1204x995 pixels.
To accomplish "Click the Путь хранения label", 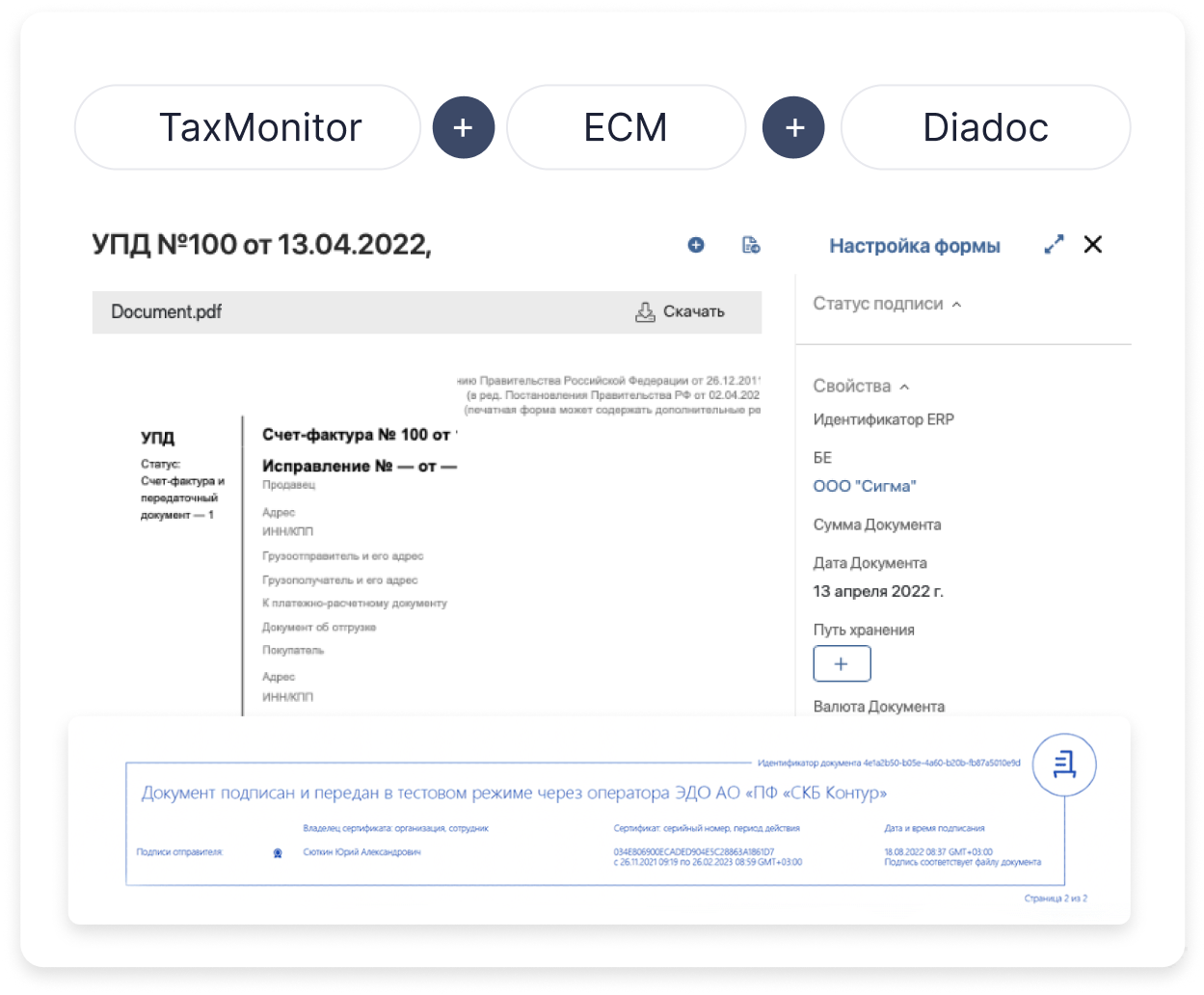I will (864, 630).
